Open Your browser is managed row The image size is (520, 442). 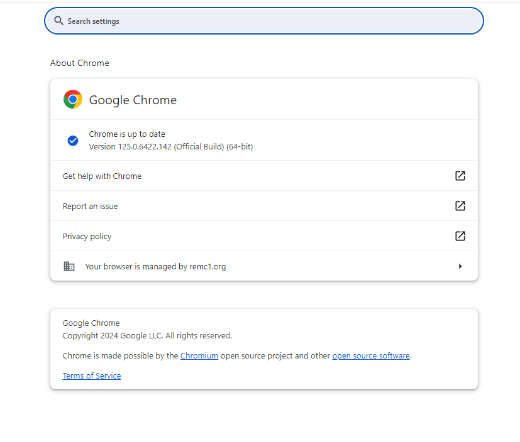click(264, 266)
